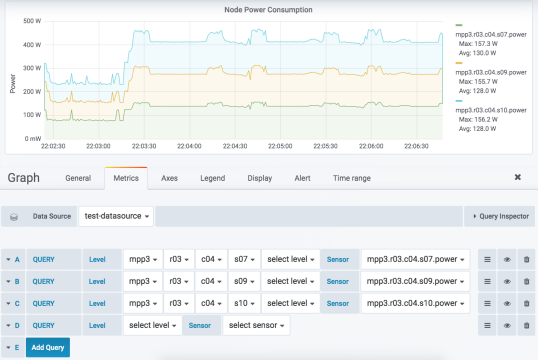The image size is (538, 360).
Task: Click the database icon beside Data Source
Action: pos(14,217)
